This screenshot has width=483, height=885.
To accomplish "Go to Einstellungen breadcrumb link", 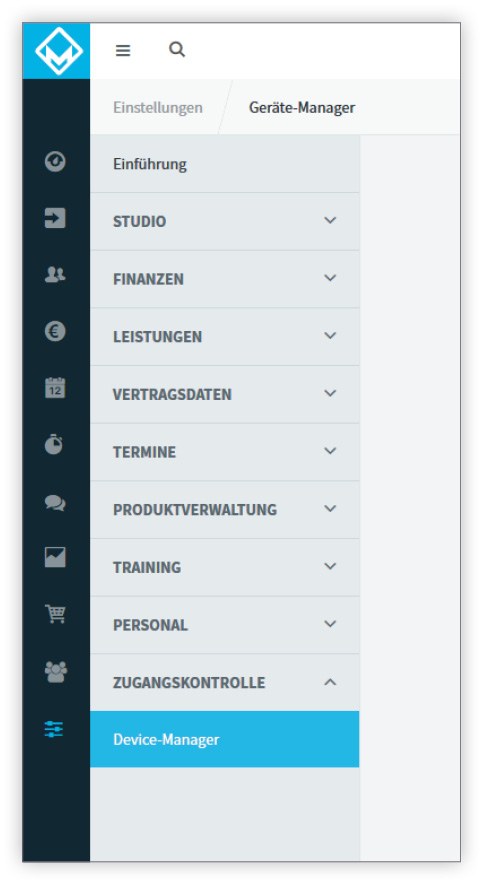I will 158,107.
